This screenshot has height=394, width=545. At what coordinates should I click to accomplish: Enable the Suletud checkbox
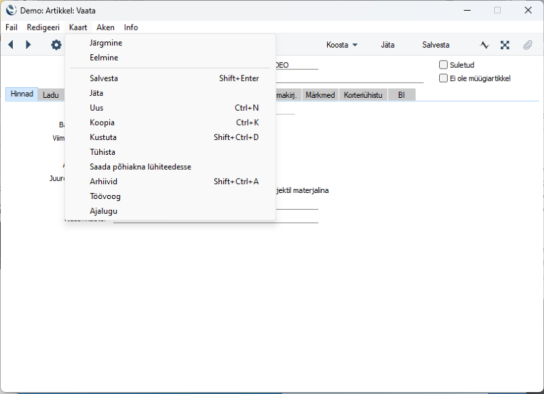point(443,65)
